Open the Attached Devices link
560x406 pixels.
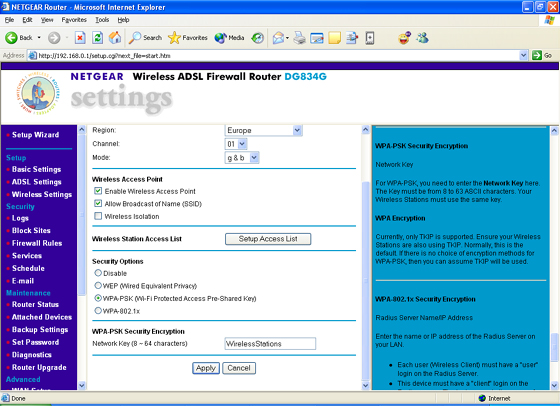42,317
